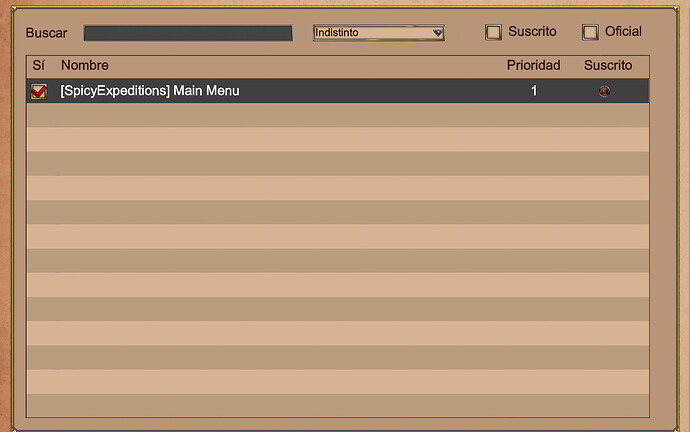This screenshot has height=432, width=690.
Task: Click the subscribed status icon in Main Menu row
Action: [604, 91]
